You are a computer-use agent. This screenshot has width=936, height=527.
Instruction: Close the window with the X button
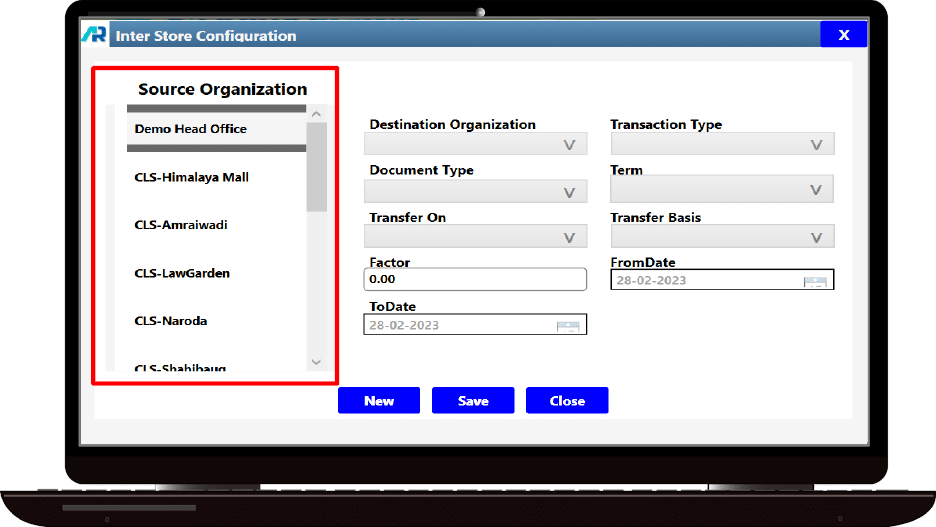pos(843,35)
